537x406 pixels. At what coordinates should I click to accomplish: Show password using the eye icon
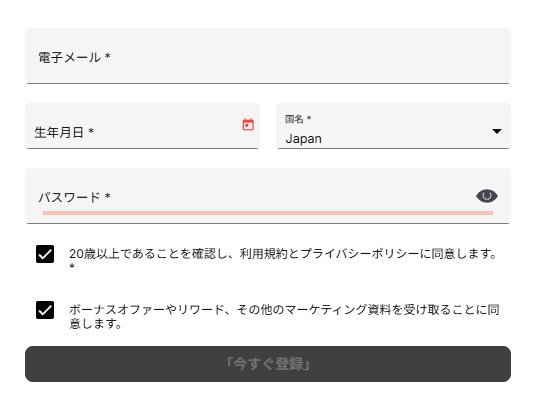487,196
